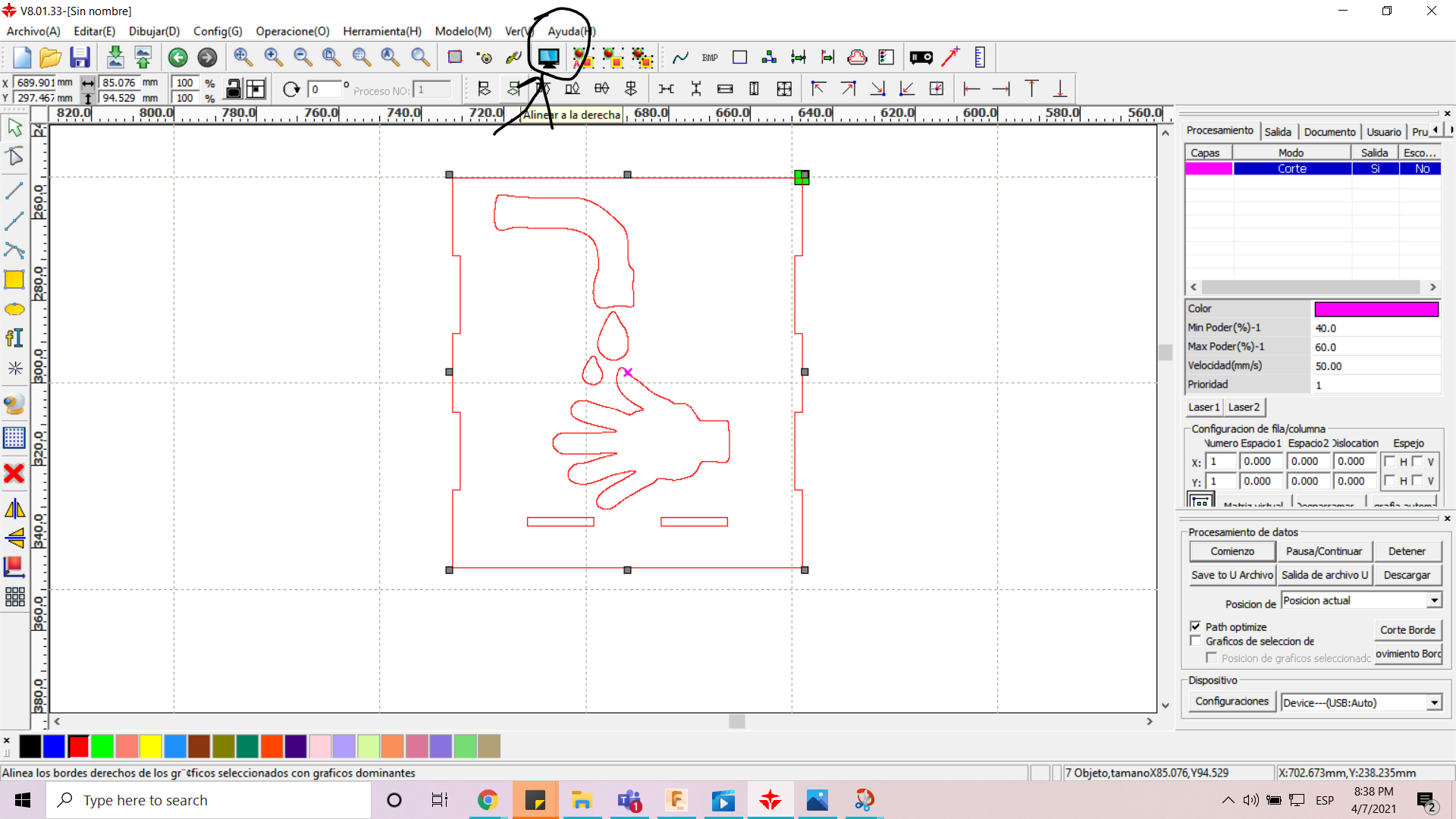Switch to the Salida tab
Screen dimensions: 1456x819
(1277, 130)
